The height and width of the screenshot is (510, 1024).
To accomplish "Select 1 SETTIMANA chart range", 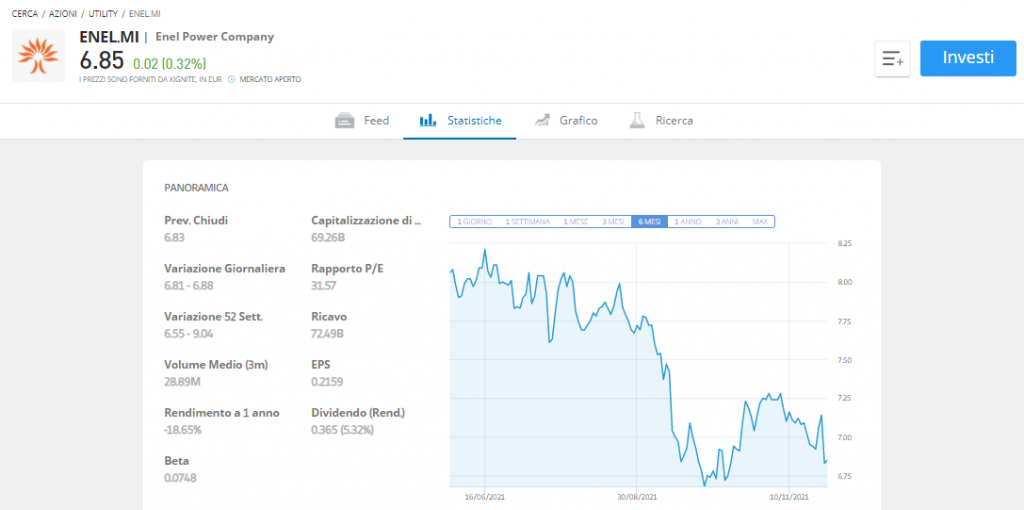I will coord(527,222).
